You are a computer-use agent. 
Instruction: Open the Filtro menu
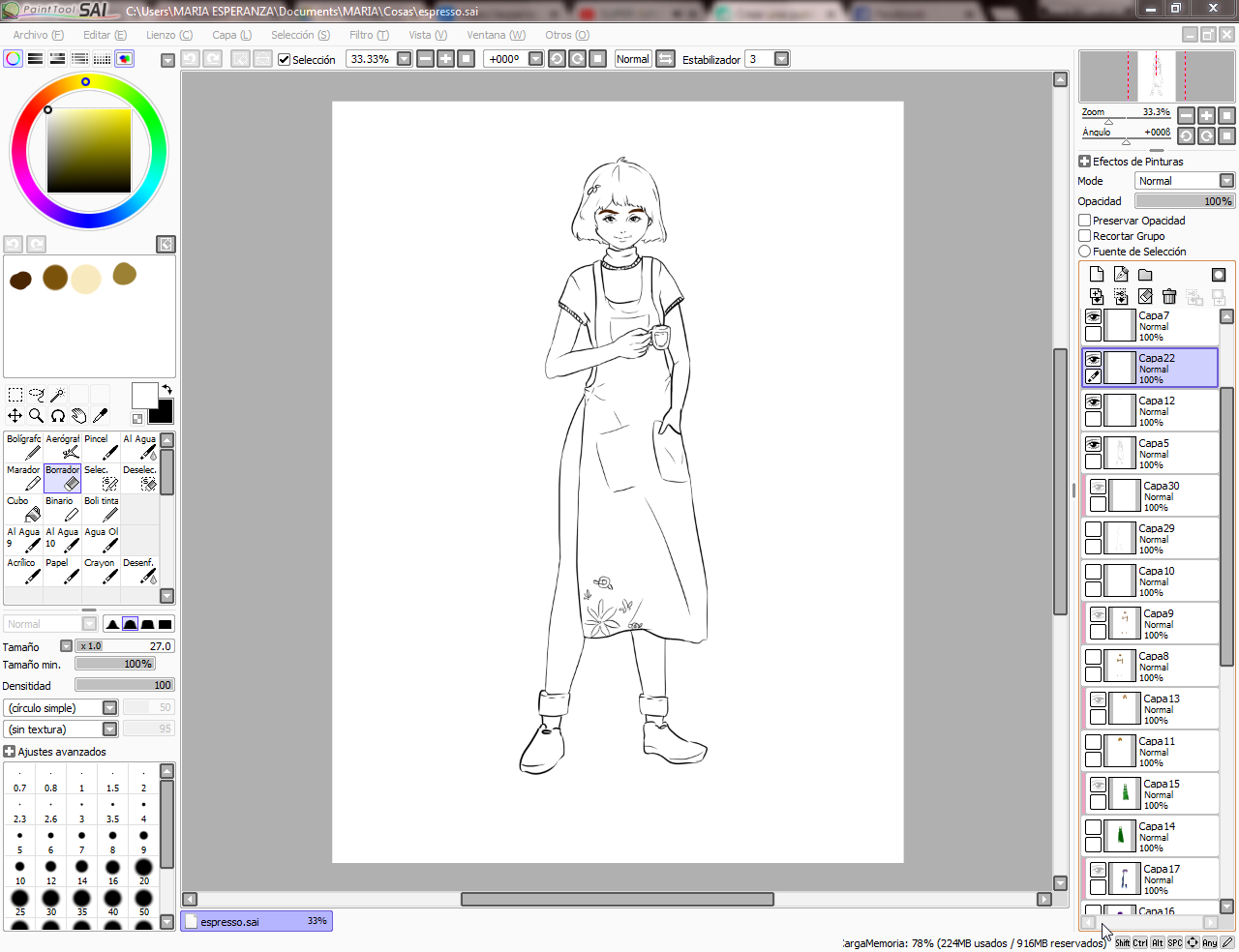coord(369,35)
